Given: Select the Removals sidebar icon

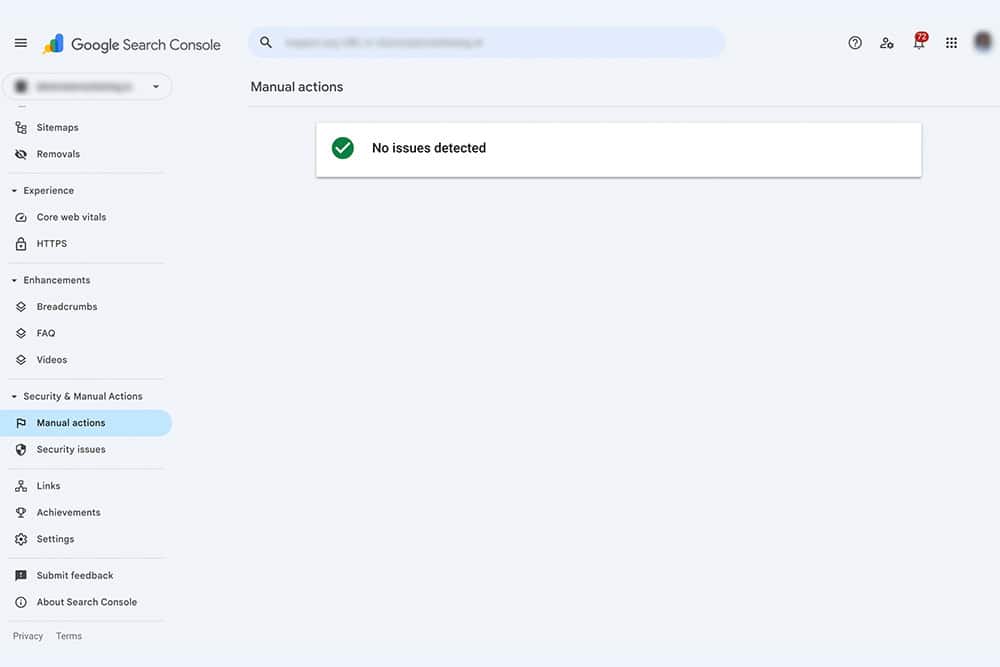Looking at the screenshot, I should [x=21, y=154].
